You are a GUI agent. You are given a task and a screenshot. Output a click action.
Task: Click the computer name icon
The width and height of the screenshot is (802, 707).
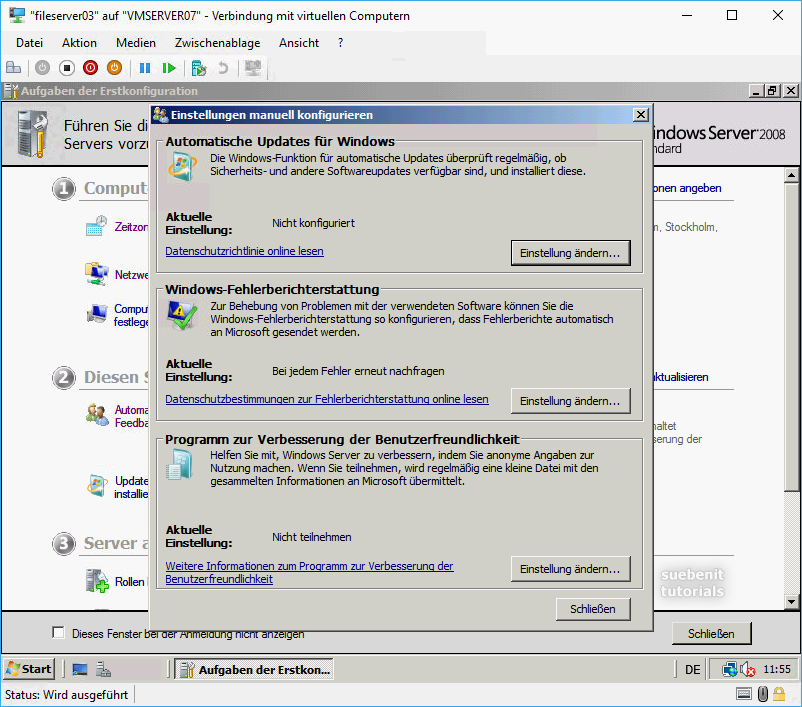(x=97, y=313)
